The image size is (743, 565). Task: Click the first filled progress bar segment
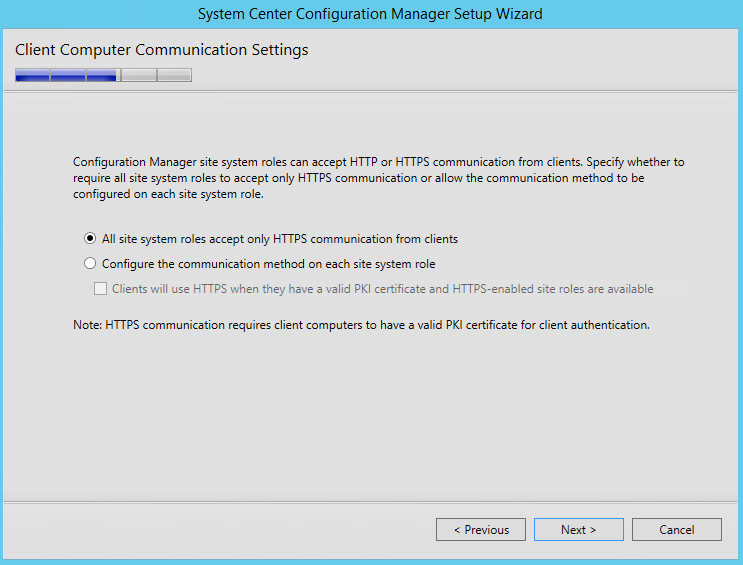tap(32, 75)
